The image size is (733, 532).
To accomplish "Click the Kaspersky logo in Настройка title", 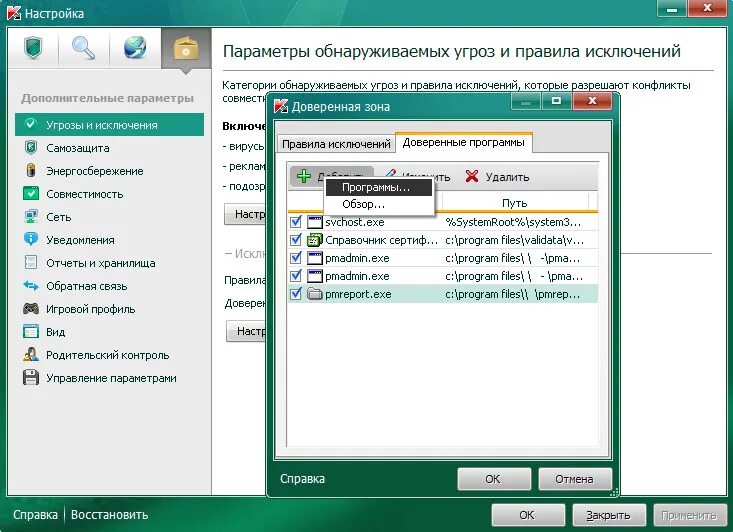I will (14, 13).
